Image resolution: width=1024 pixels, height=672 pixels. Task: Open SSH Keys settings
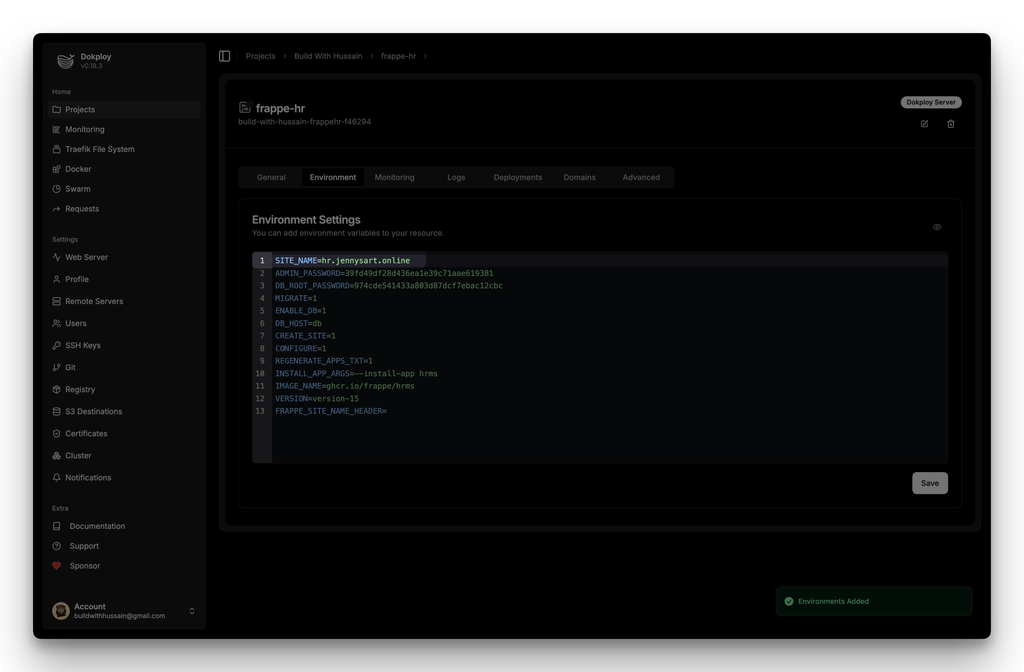pyautogui.click(x=83, y=345)
